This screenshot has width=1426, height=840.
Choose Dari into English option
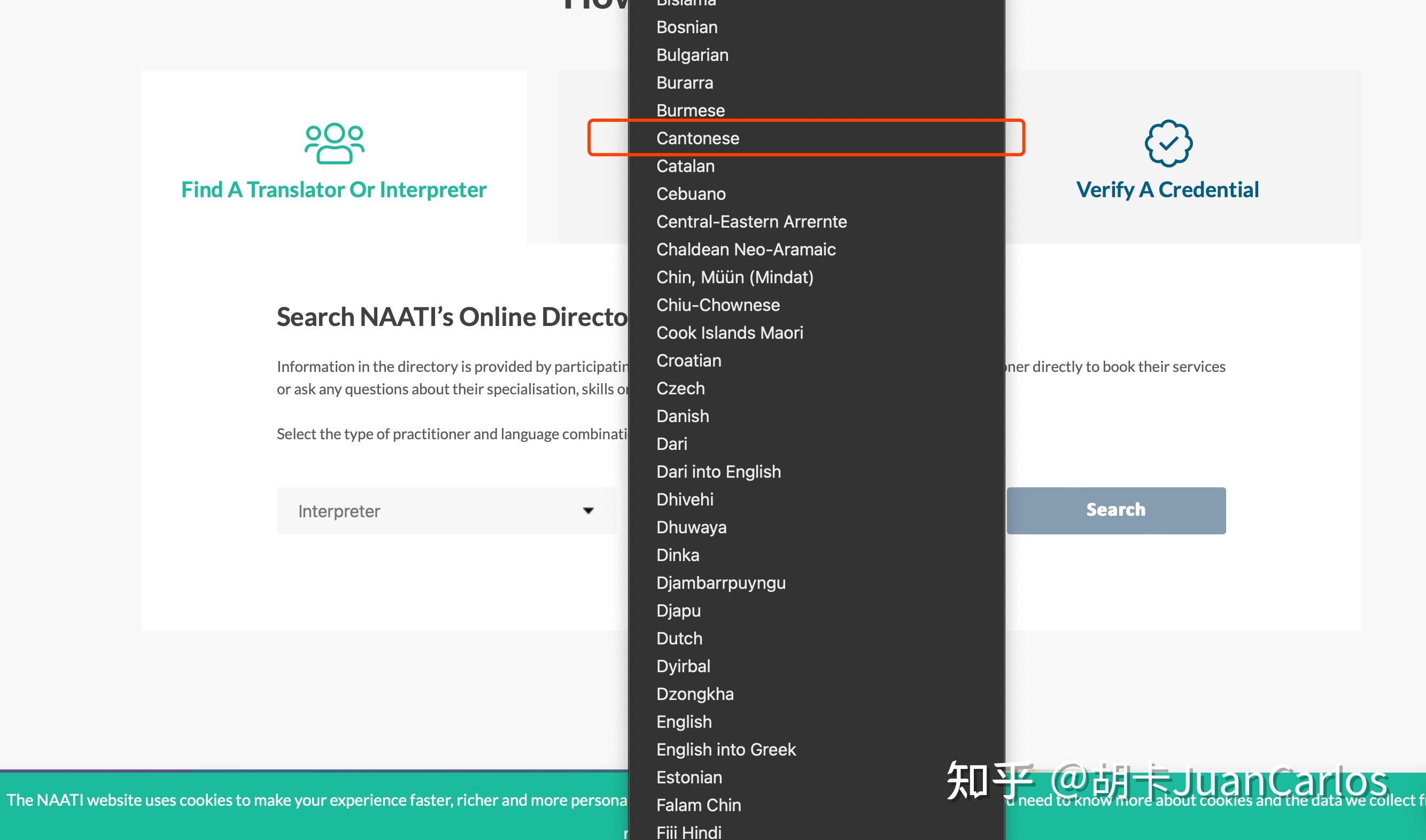718,471
